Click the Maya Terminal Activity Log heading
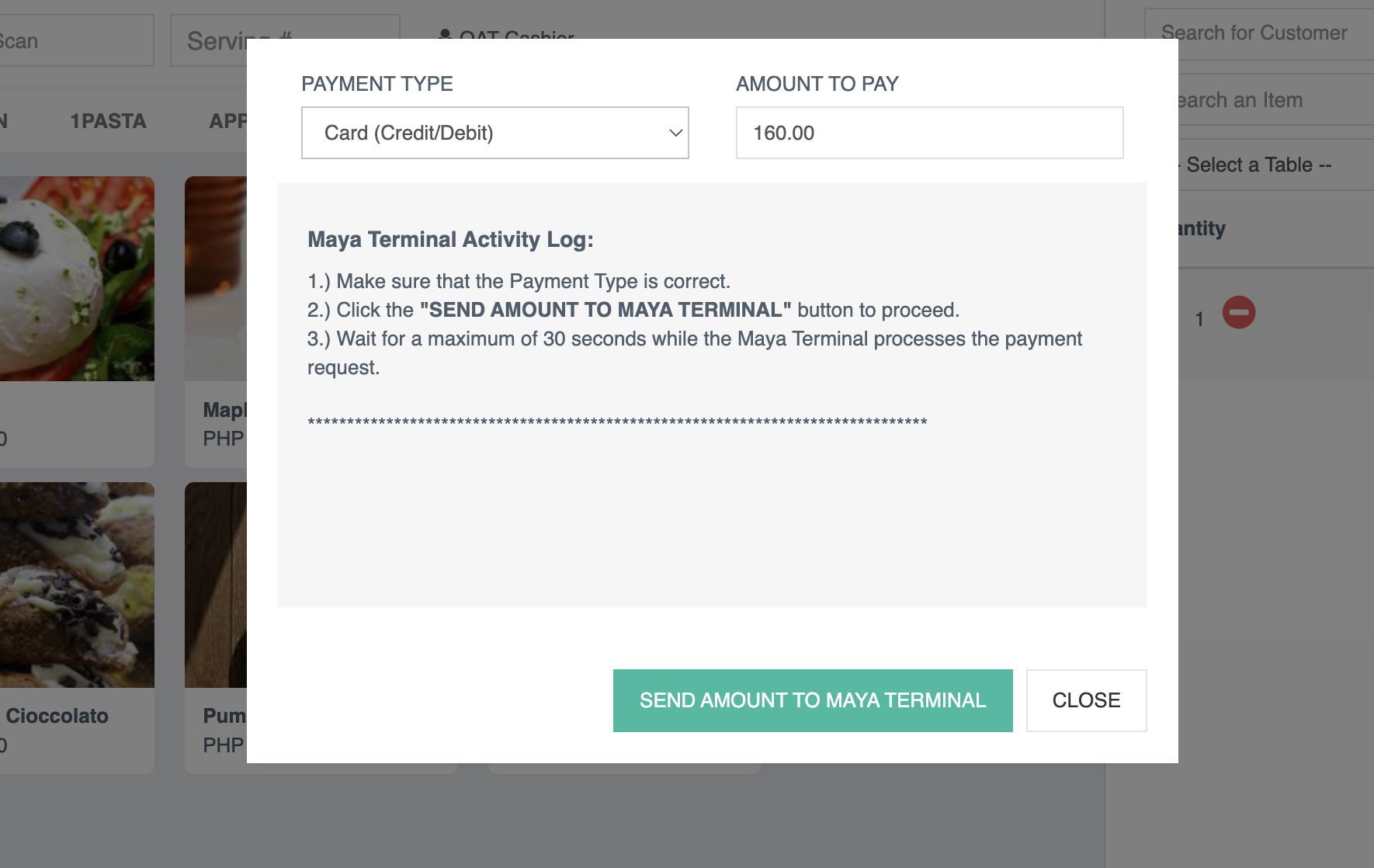The image size is (1374, 868). [450, 239]
